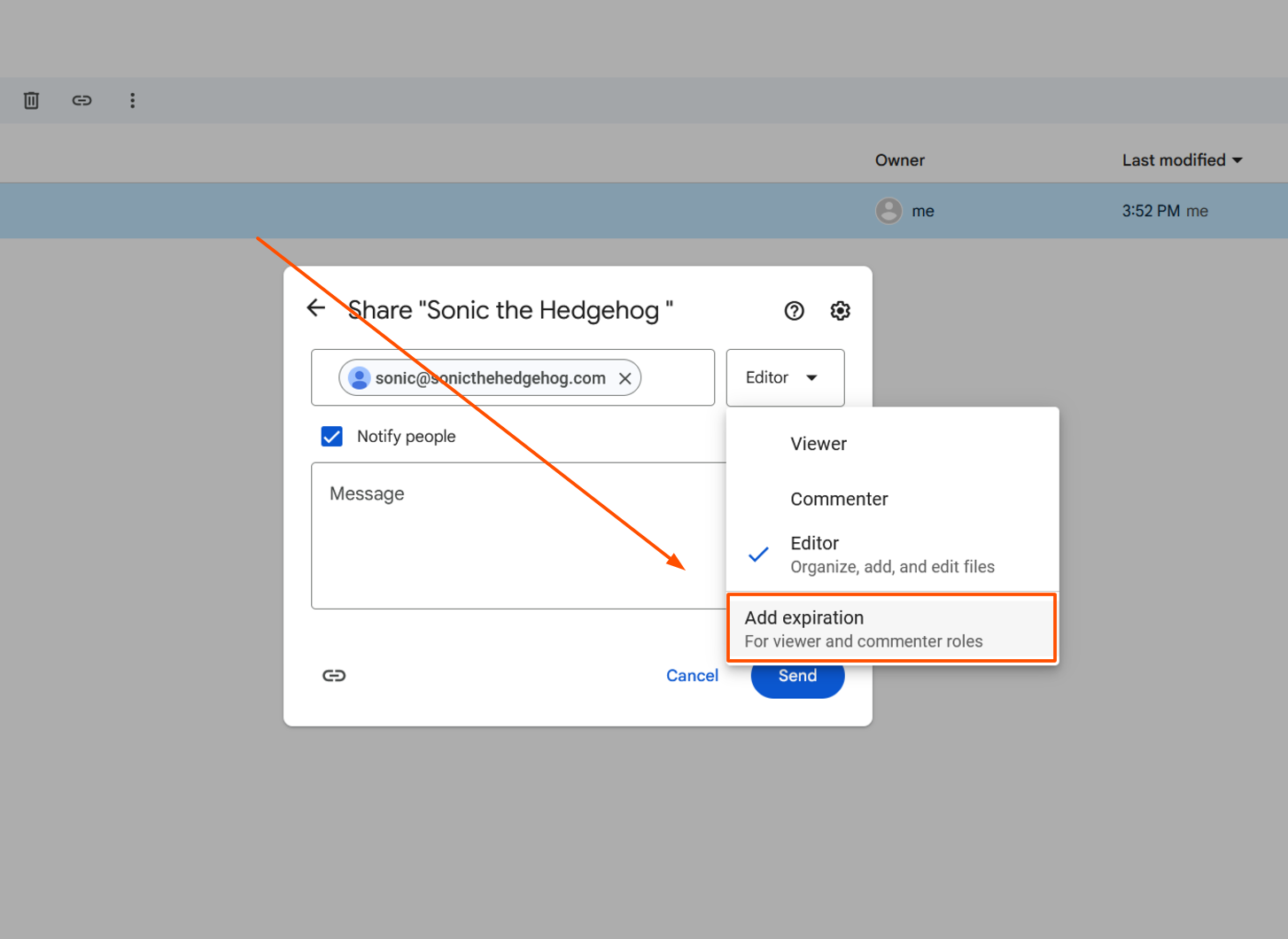Click the sonic@sonicthehedgehog.com recipient chip
This screenshot has height=939, width=1288.
490,378
